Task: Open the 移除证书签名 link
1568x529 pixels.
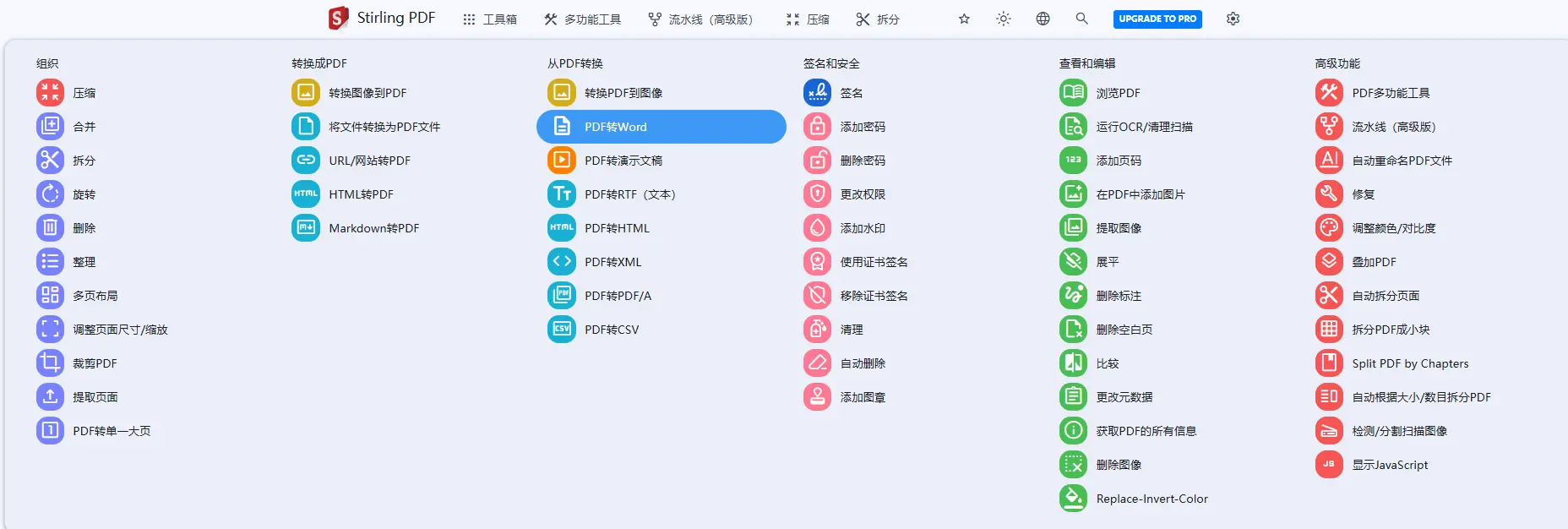Action: pos(874,296)
